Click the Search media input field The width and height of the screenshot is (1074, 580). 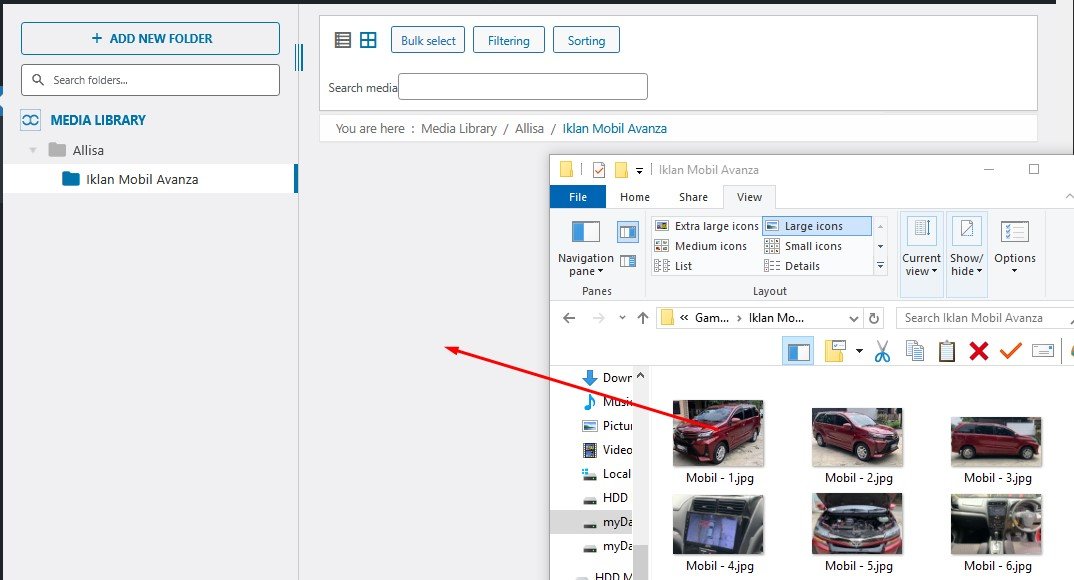[x=522, y=87]
